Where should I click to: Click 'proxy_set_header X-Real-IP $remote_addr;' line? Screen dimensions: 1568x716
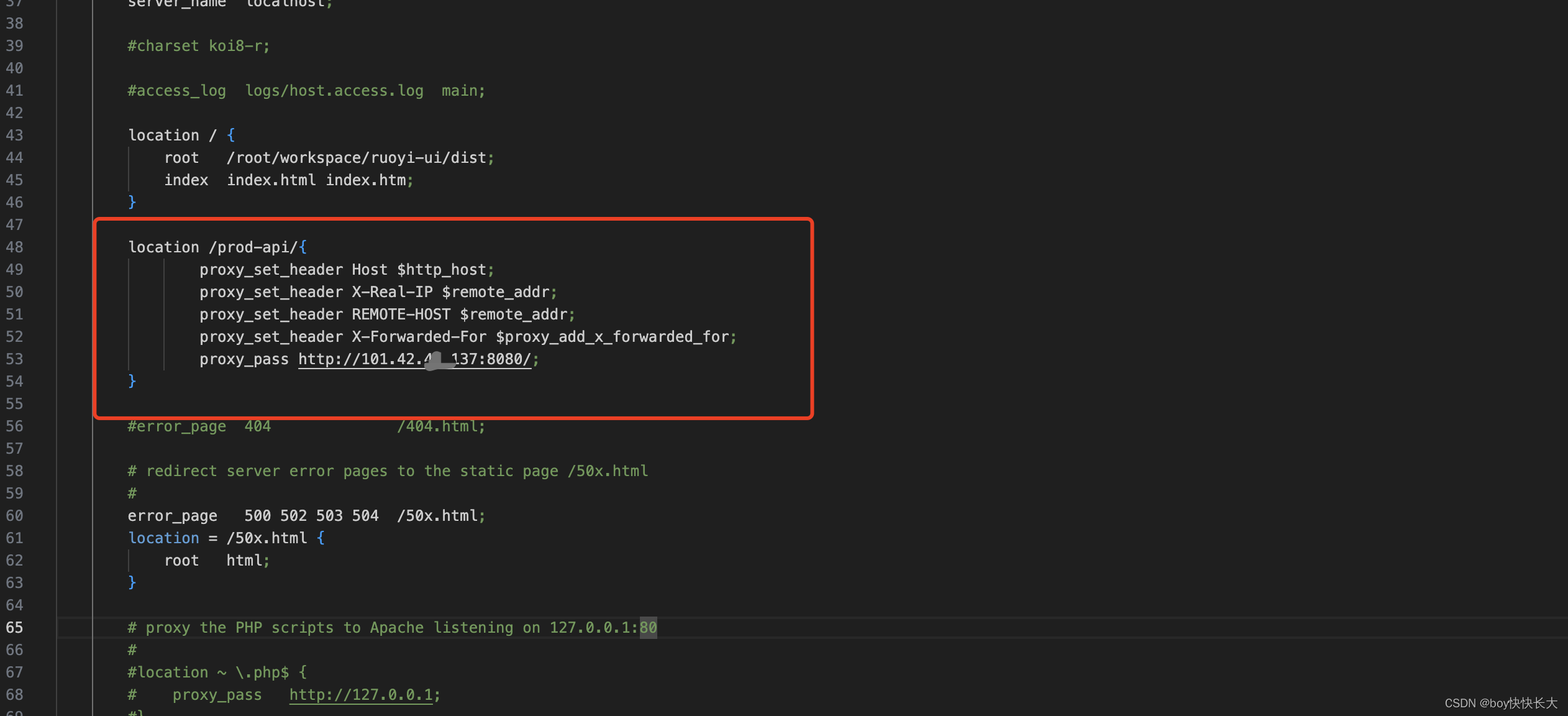[378, 292]
